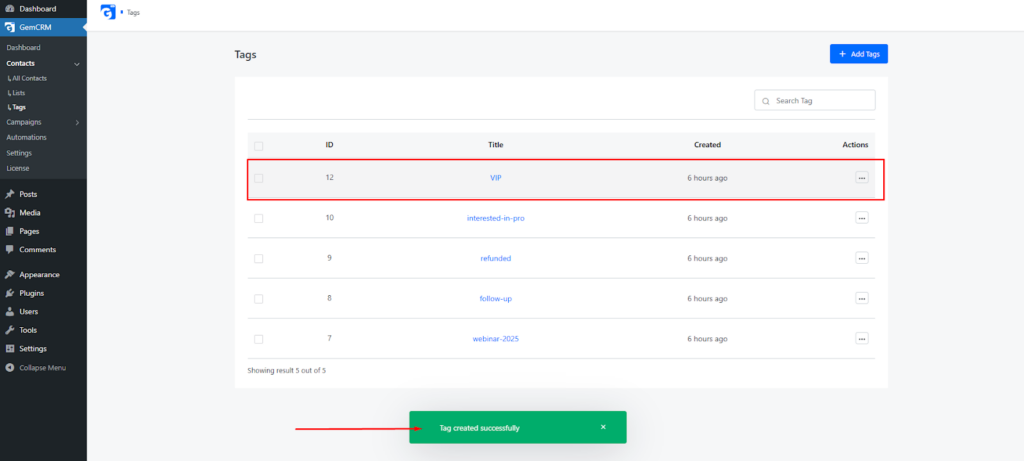
Task: Open the webinar-2025 tag link
Action: point(496,339)
